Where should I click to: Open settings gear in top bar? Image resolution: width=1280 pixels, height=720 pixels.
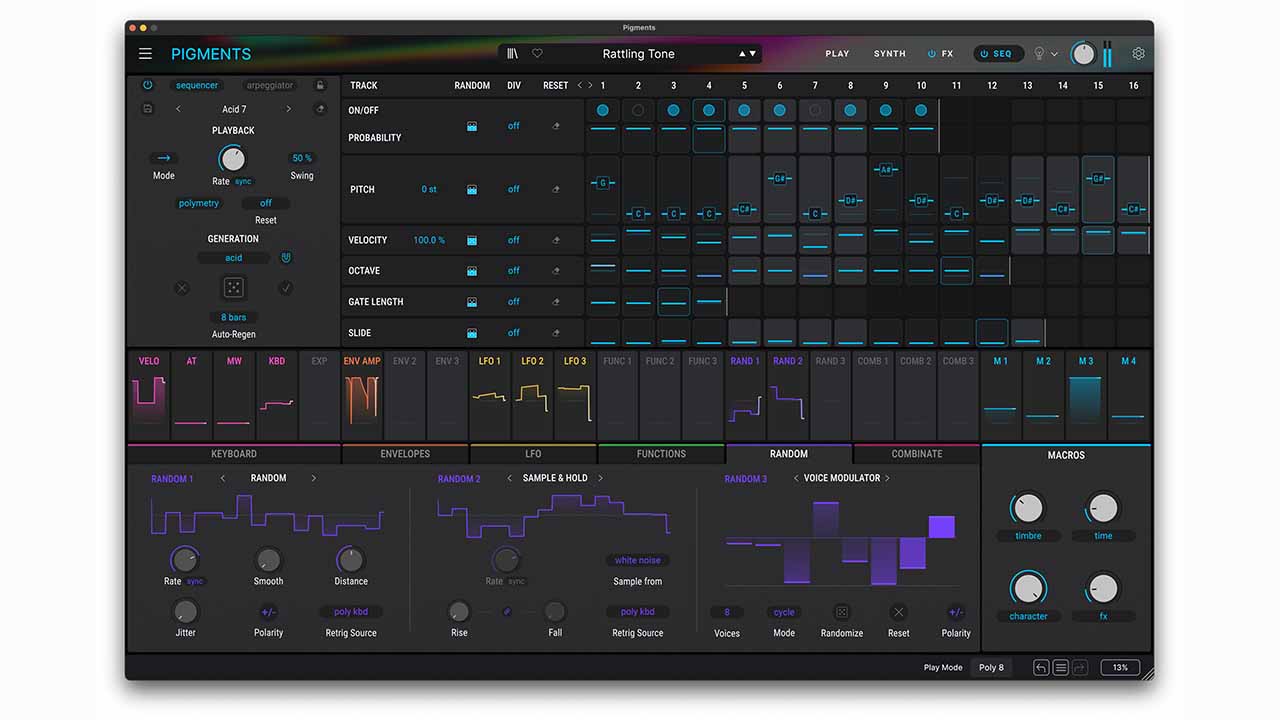click(1138, 54)
